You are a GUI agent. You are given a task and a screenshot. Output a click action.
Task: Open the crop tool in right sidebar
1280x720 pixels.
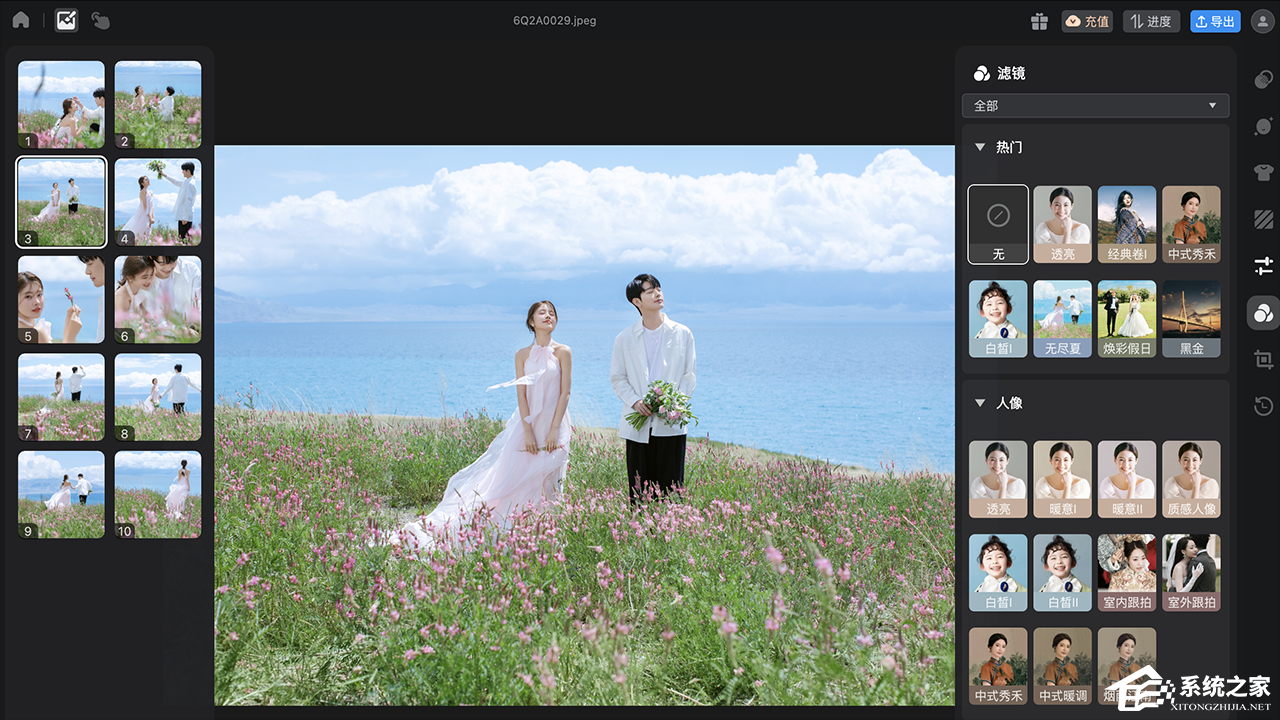[1263, 359]
